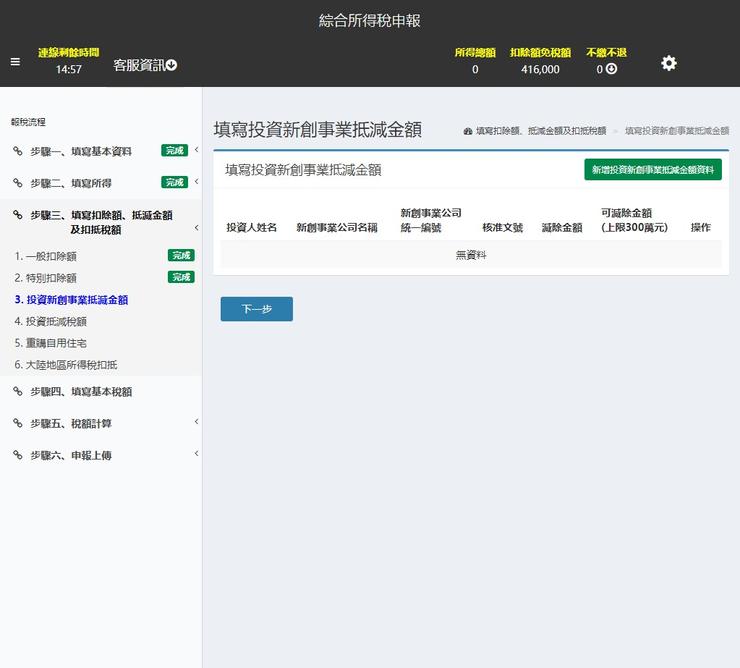The image size is (740, 668).
Task: Click 新增投資新創事業抵減金額資料 button
Action: (x=652, y=170)
